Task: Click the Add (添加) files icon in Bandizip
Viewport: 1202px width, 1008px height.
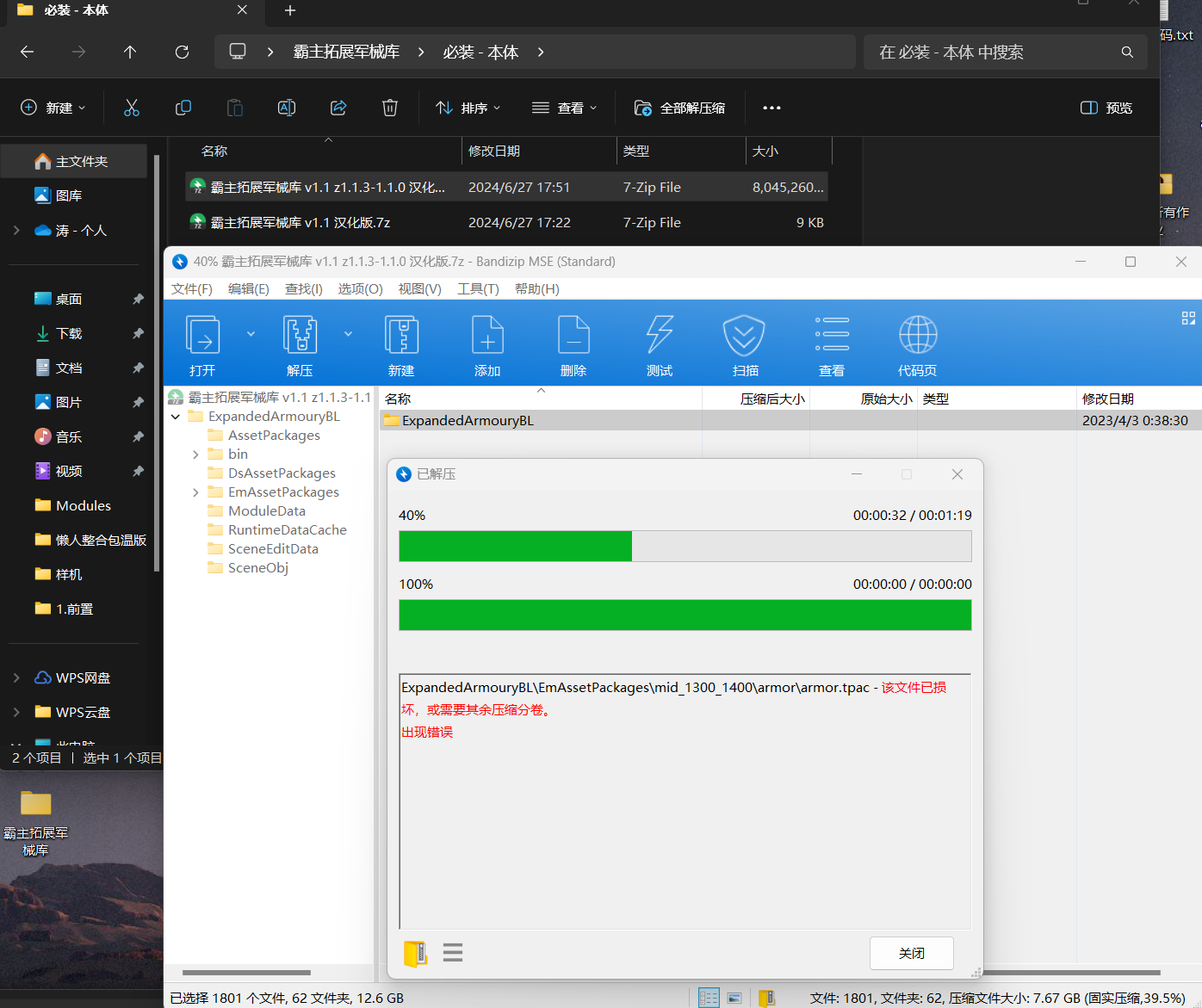Action: point(487,336)
